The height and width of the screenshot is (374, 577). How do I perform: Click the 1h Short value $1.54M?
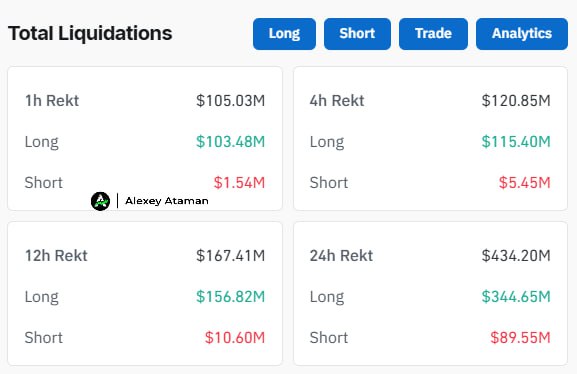[239, 183]
